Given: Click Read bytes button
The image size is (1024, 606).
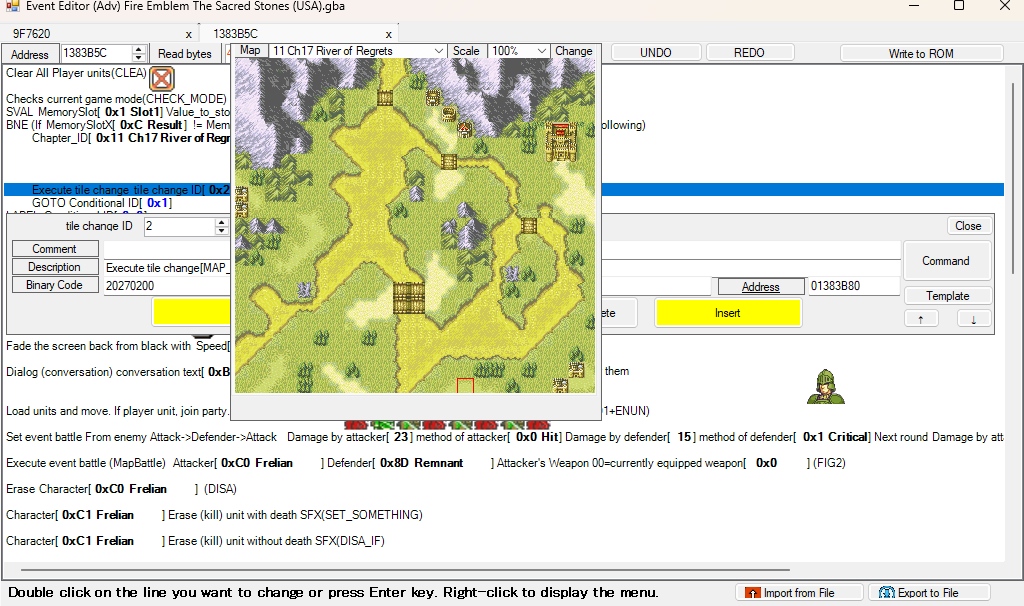Looking at the screenshot, I should (x=185, y=54).
